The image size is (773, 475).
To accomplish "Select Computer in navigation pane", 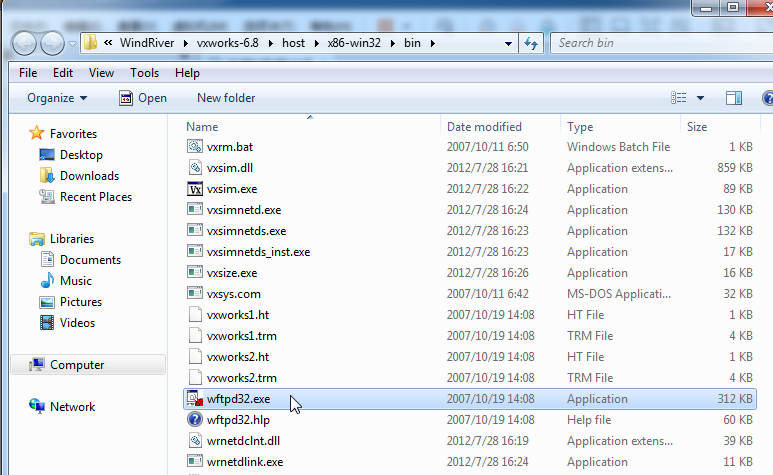I will (88, 365).
